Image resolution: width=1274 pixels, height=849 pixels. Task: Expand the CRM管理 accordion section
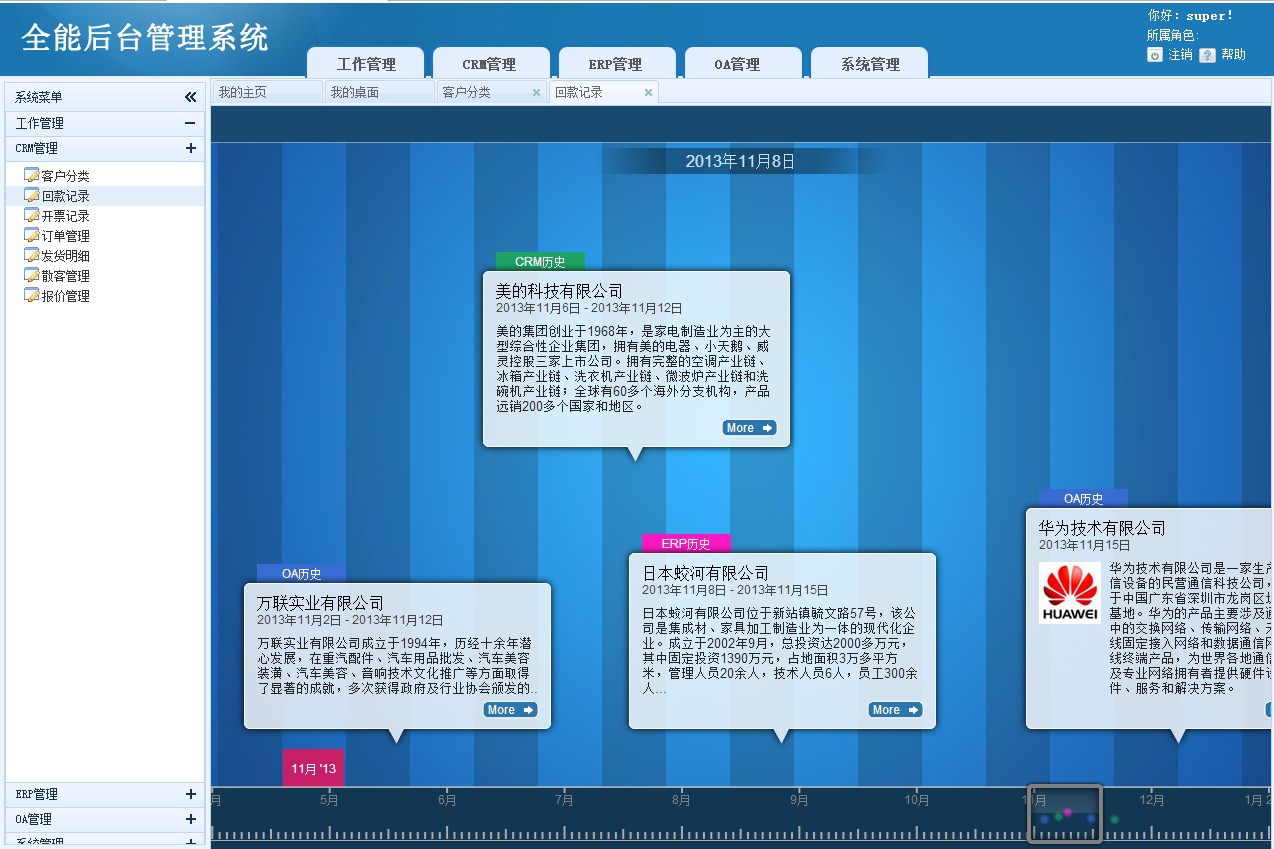point(190,148)
